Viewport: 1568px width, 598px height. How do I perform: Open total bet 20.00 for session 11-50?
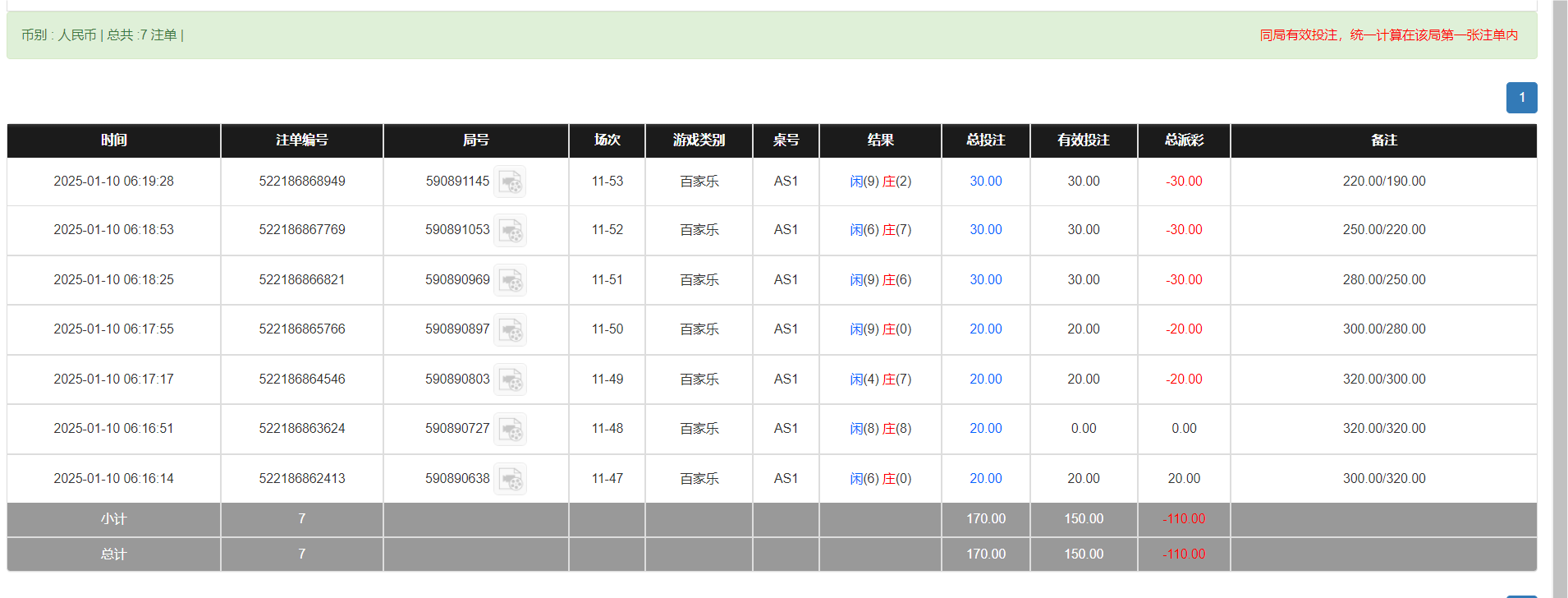click(985, 329)
